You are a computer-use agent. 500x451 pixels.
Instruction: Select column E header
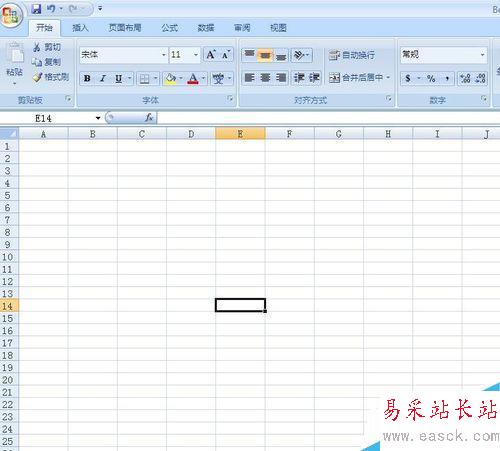pyautogui.click(x=240, y=134)
